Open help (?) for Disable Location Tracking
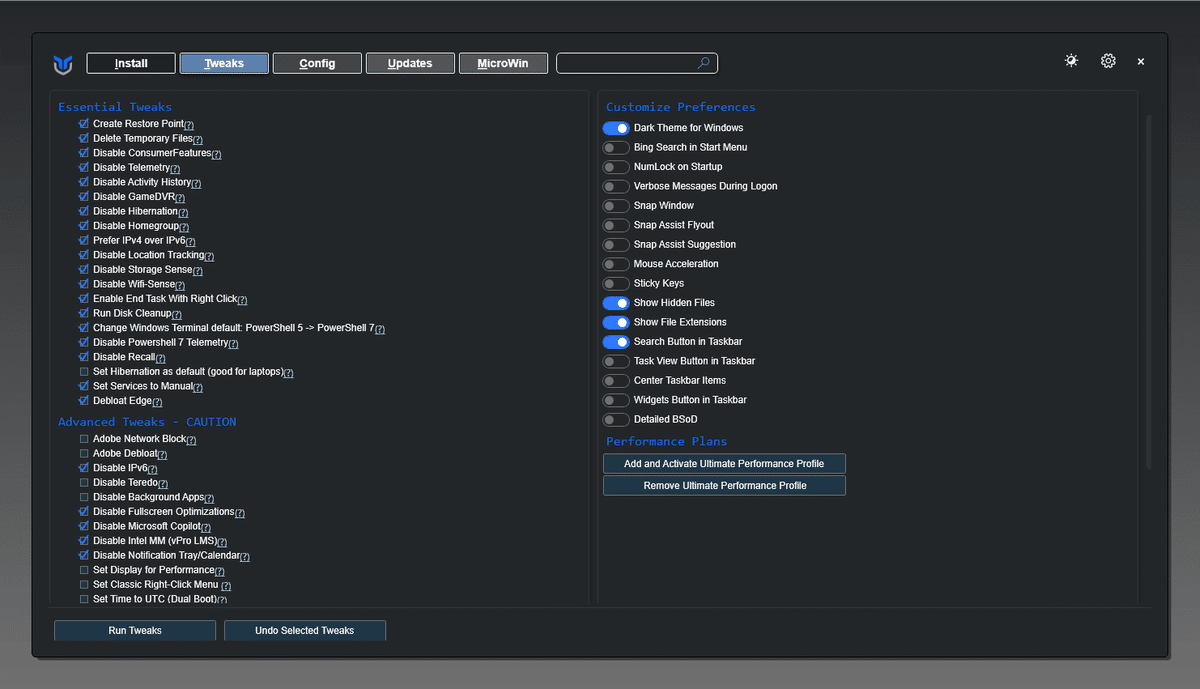 (209, 256)
